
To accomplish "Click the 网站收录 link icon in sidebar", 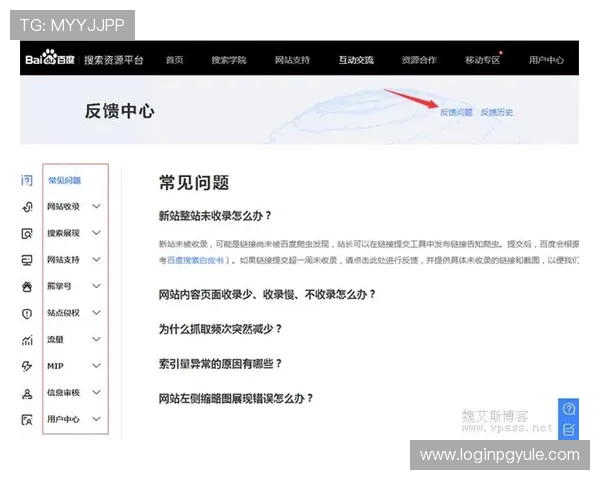I will tap(27, 207).
